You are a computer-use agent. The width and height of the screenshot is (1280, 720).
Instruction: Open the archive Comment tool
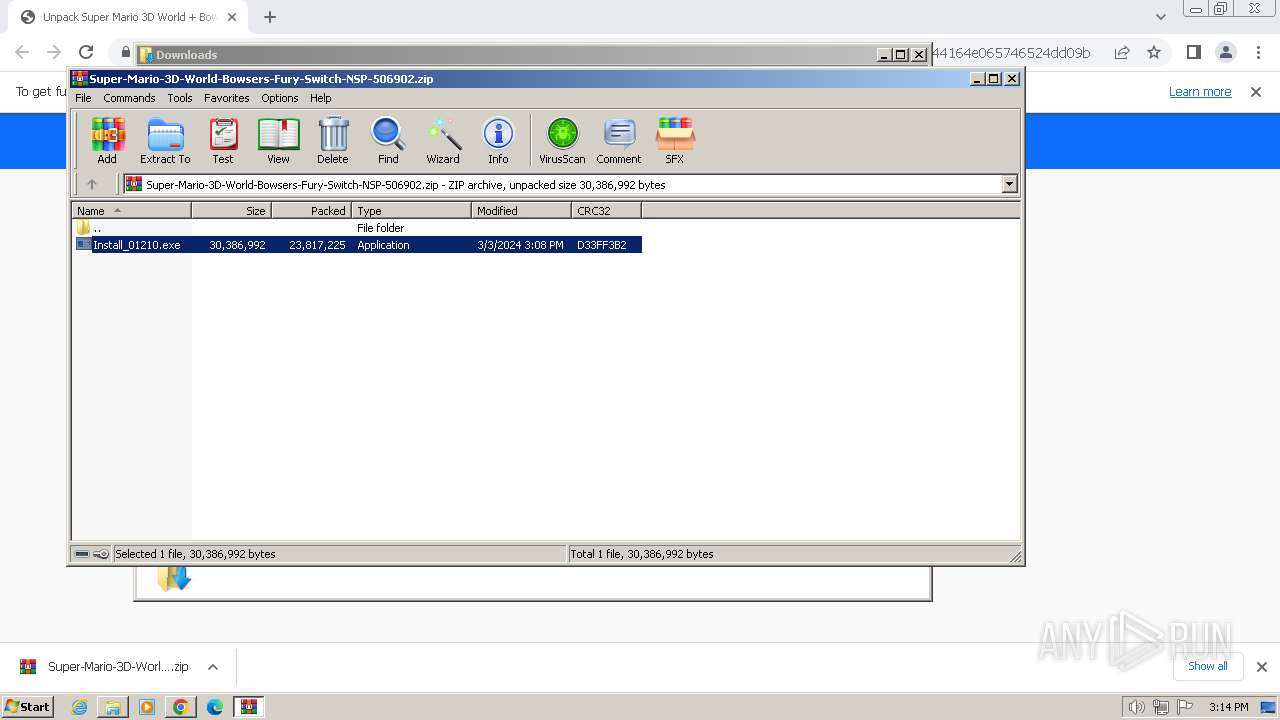click(619, 140)
